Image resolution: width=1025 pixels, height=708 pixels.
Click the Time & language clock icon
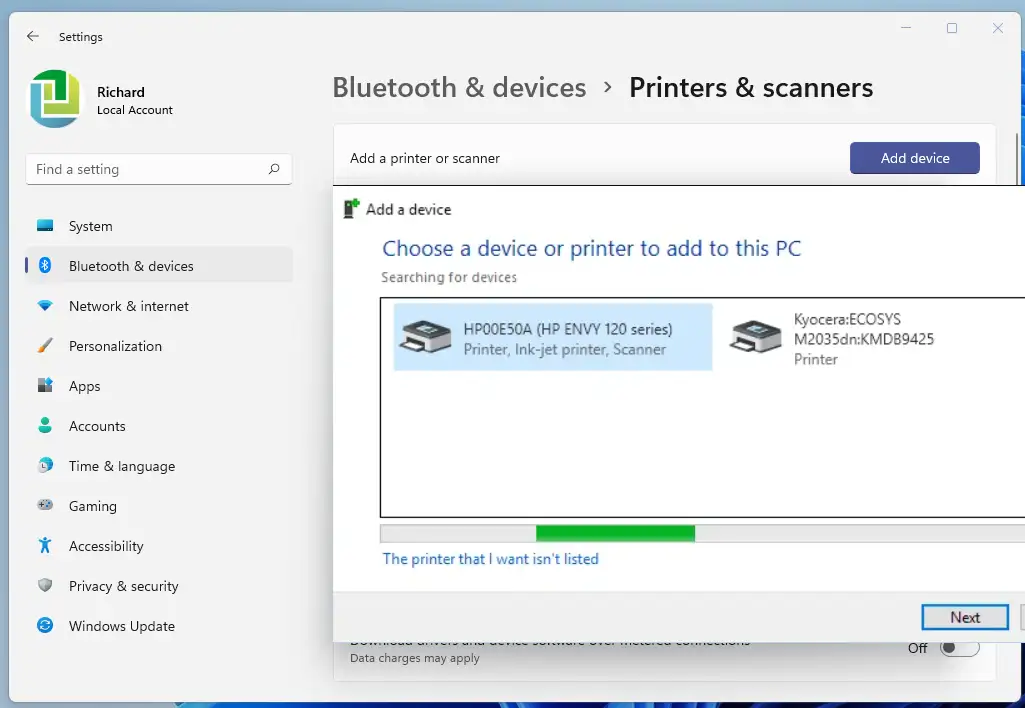(45, 465)
